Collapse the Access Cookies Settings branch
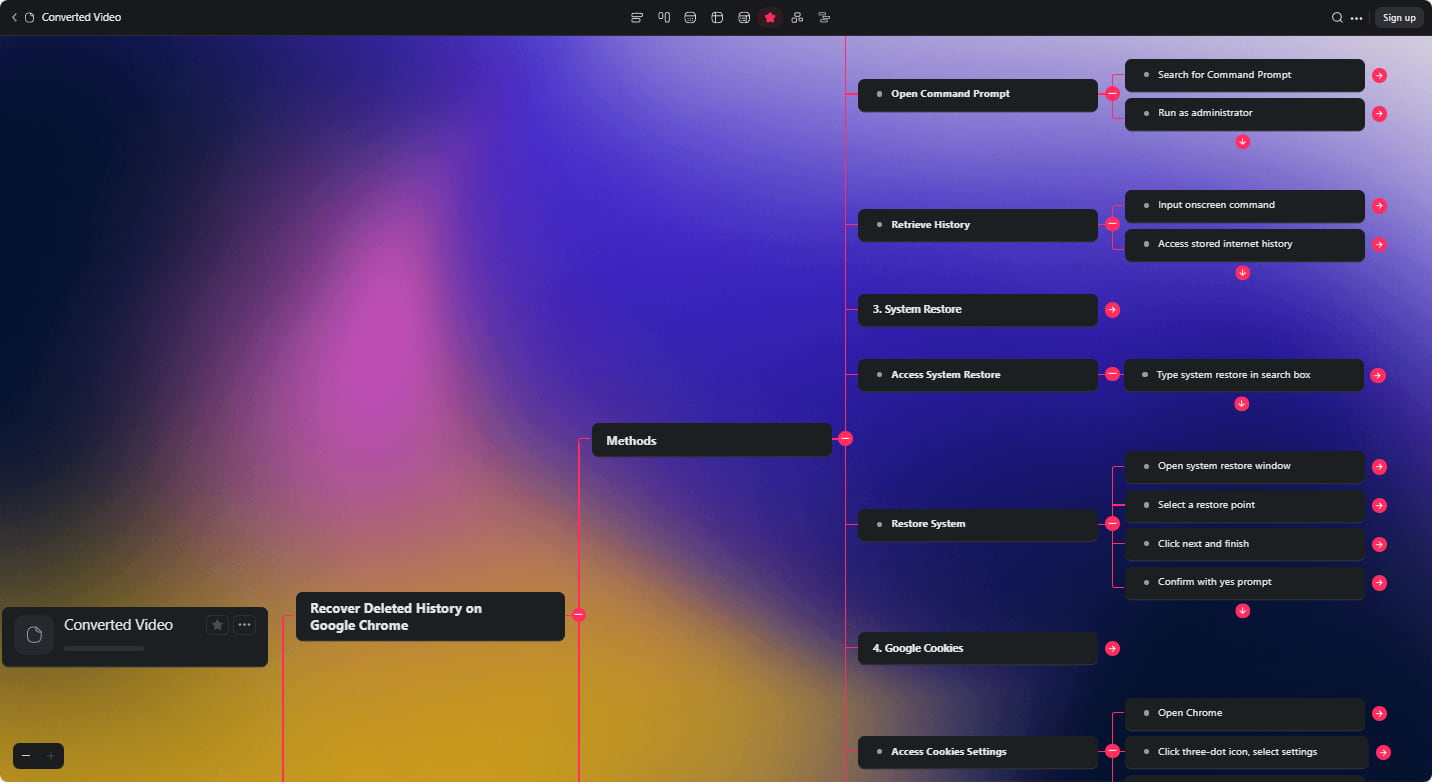The height and width of the screenshot is (782, 1432). [1112, 750]
